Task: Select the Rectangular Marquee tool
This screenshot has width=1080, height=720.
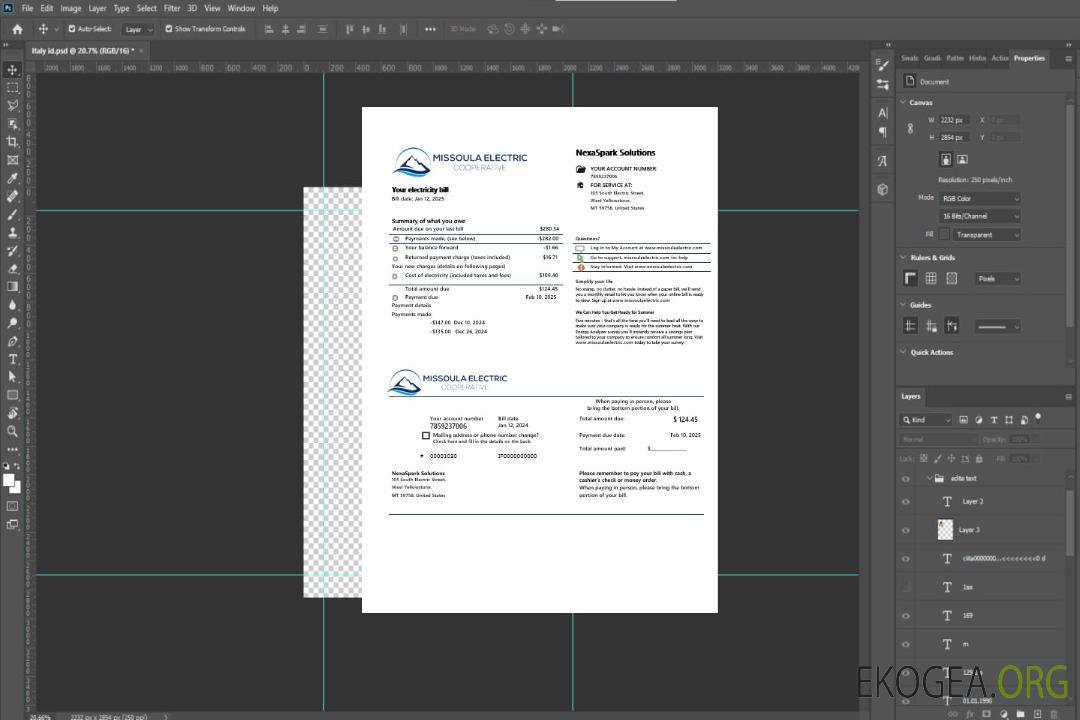Action: click(13, 87)
